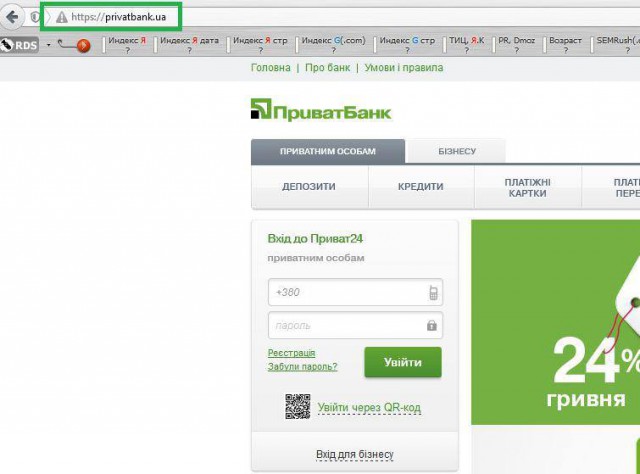Expand the RDS bar dropdown arrow
The image size is (640, 474).
click(x=48, y=45)
